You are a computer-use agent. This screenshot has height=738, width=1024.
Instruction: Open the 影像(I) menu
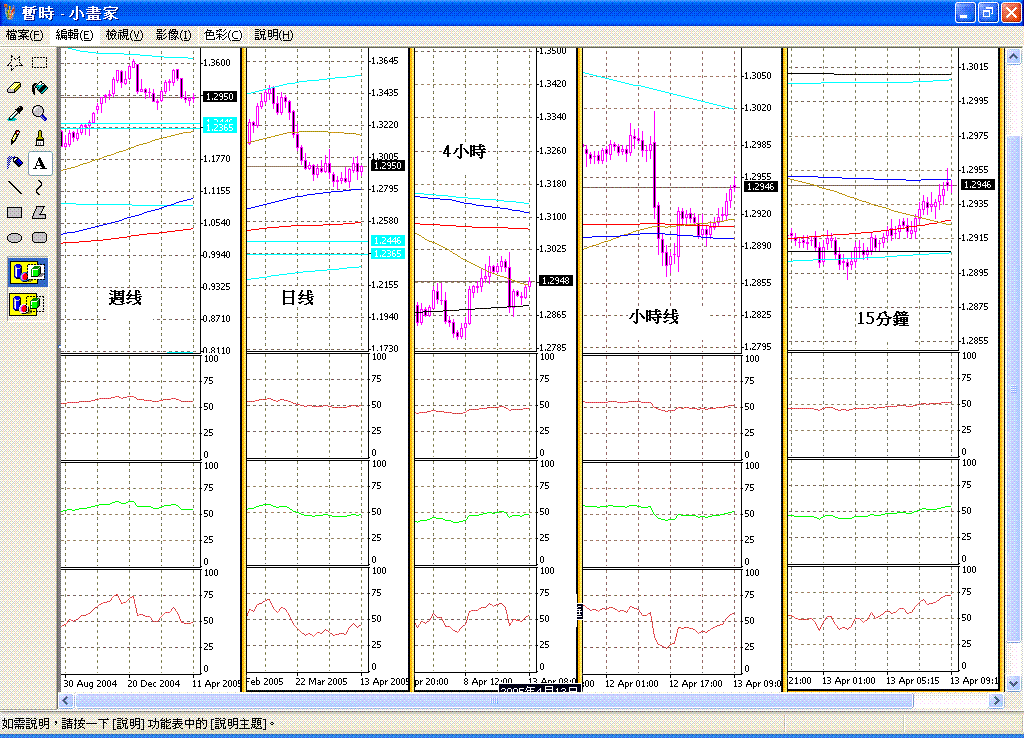click(173, 35)
